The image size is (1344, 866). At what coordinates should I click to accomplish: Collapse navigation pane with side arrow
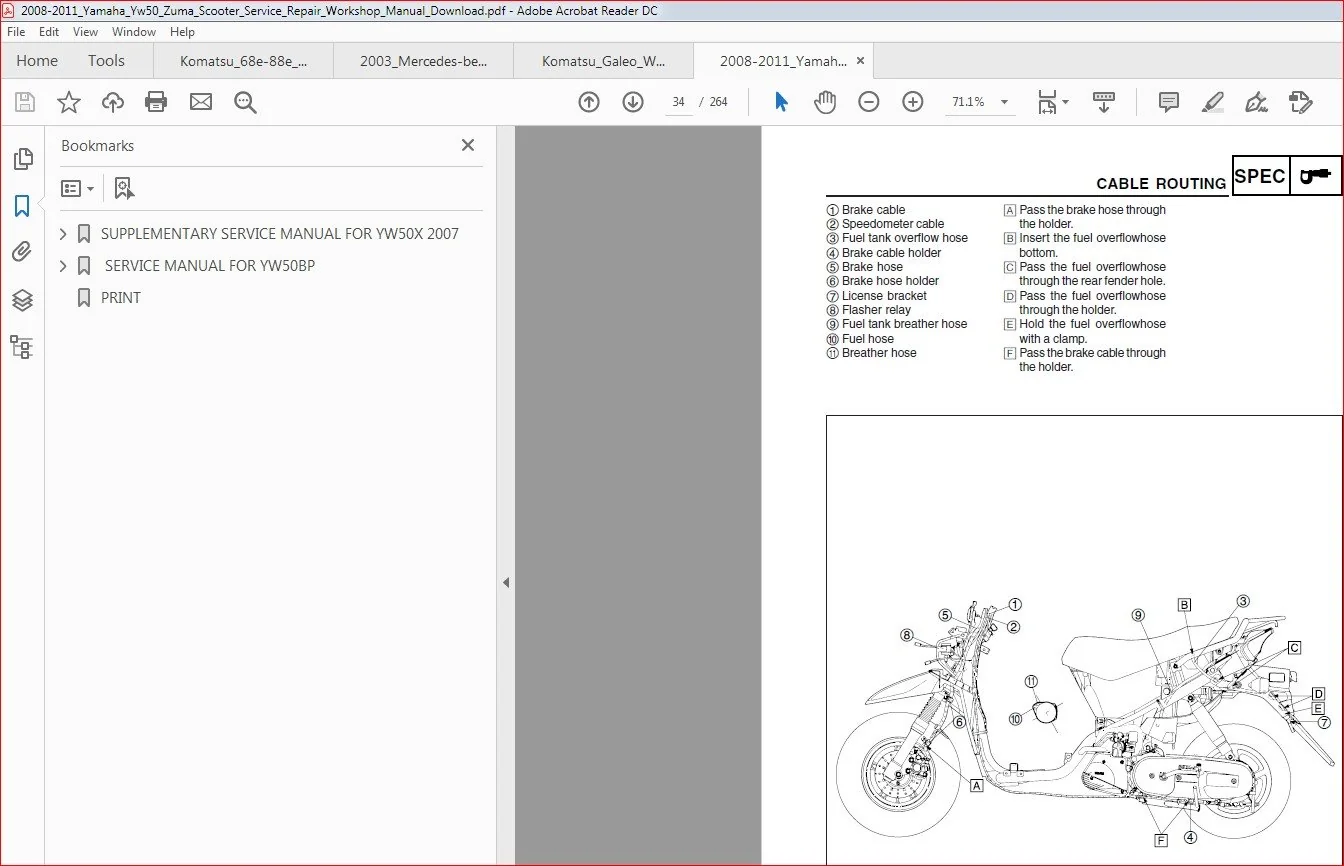506,582
